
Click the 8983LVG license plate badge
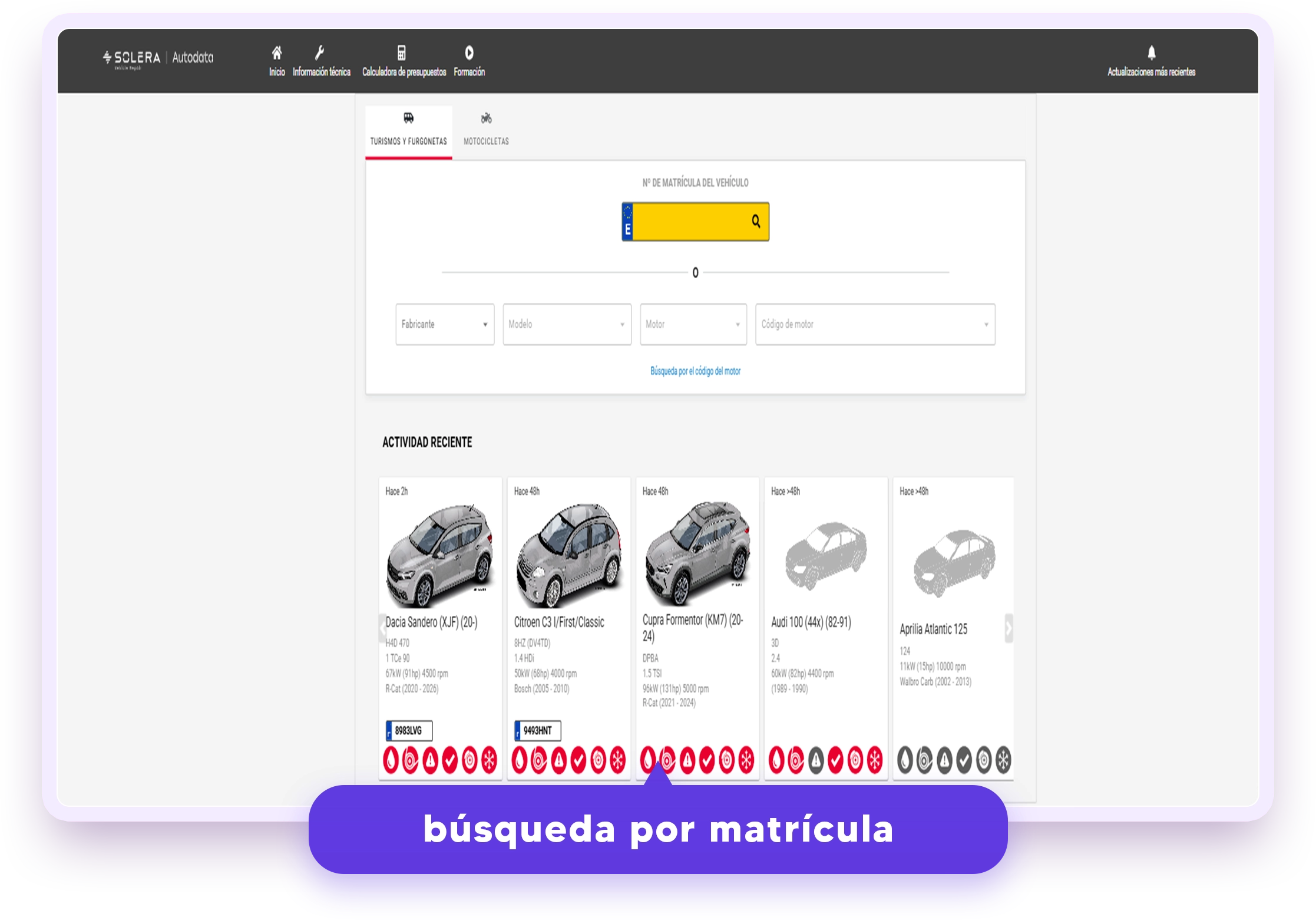409,731
